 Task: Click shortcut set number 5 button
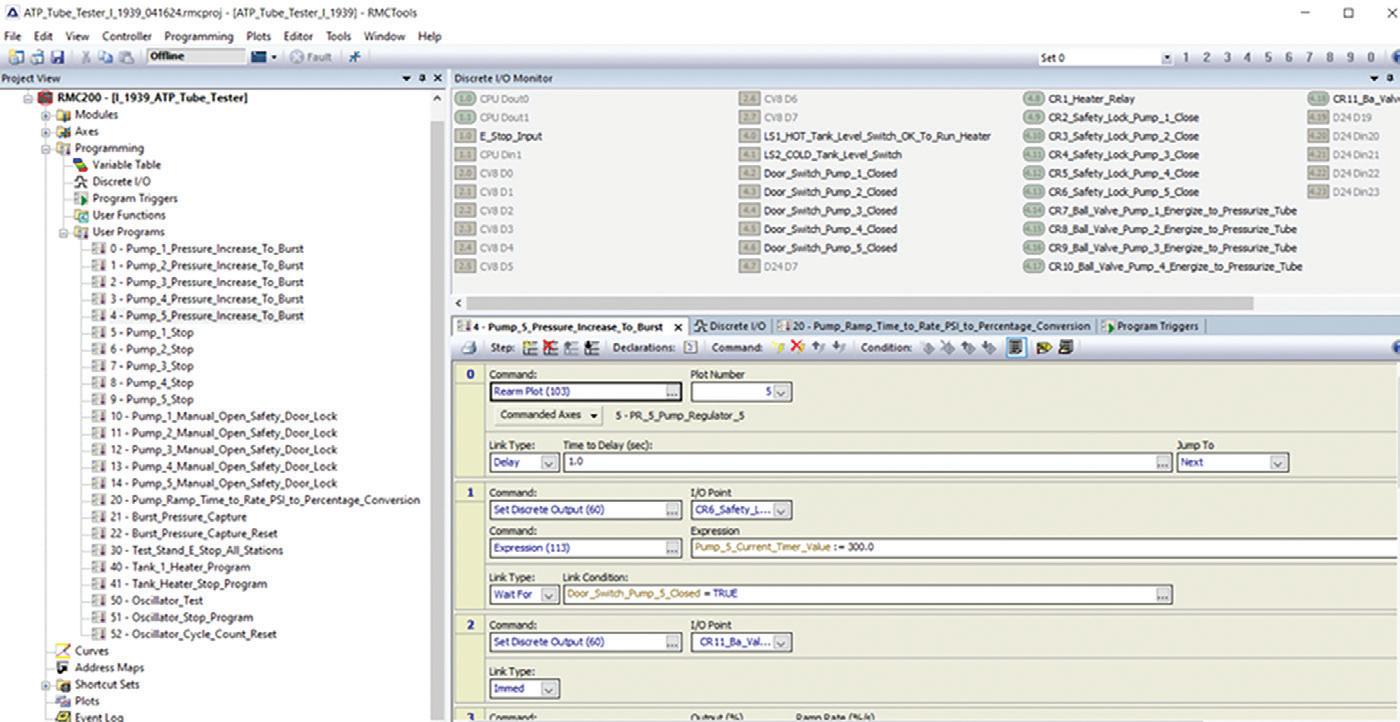(x=1268, y=57)
